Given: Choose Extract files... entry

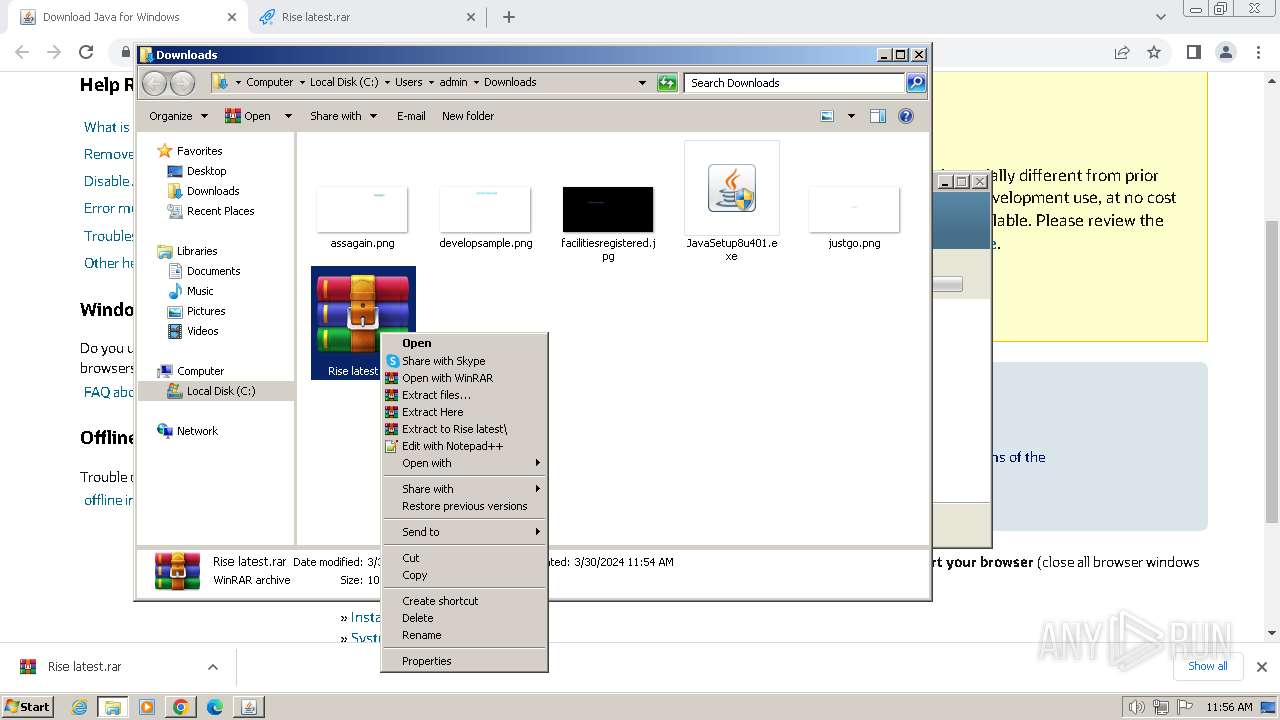Looking at the screenshot, I should point(465,395).
